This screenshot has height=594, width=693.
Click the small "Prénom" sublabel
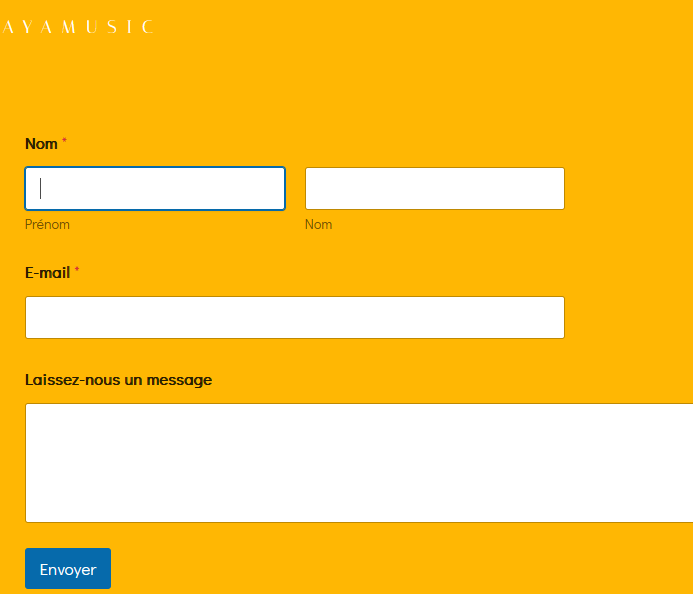point(47,225)
